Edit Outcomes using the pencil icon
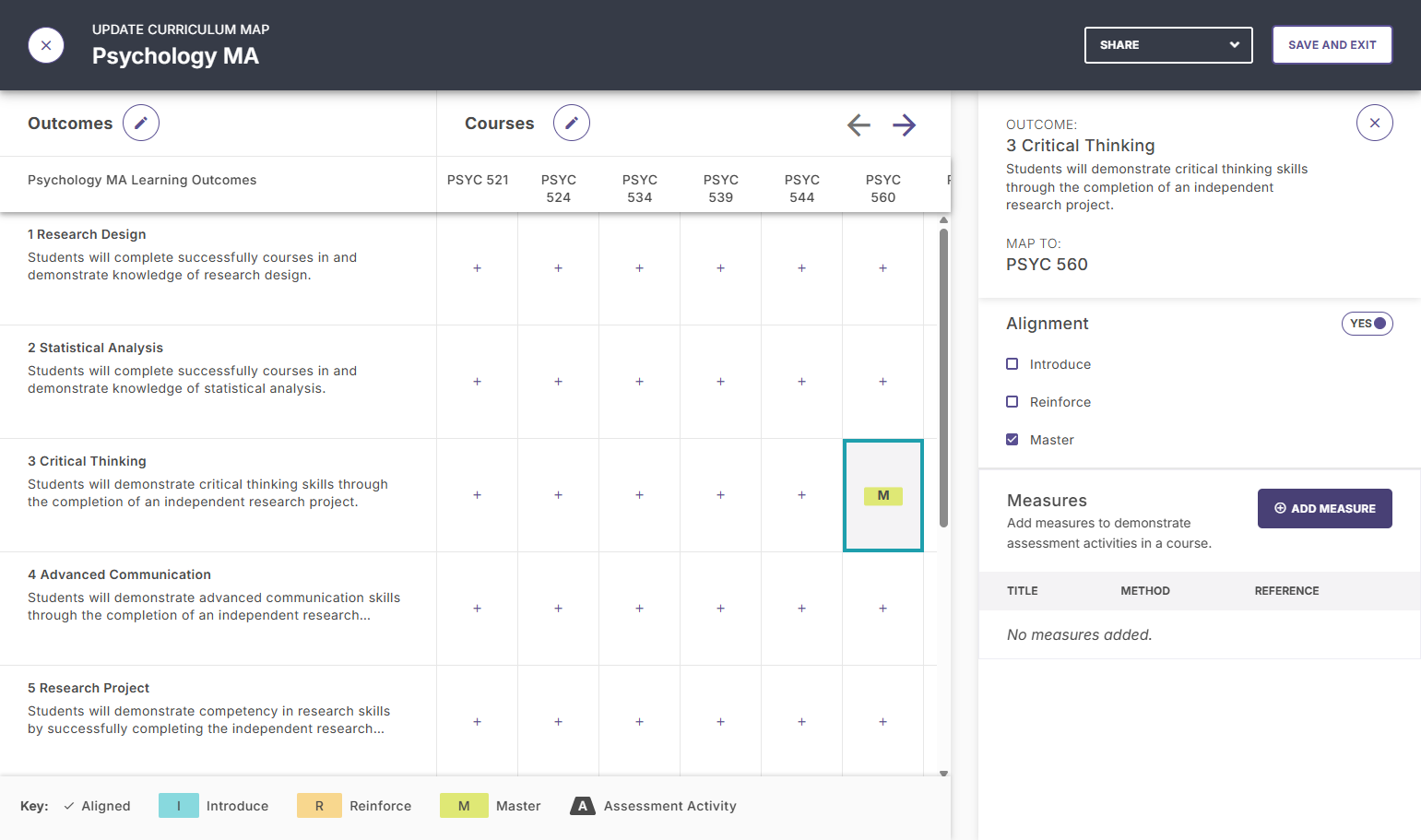1421x840 pixels. (141, 123)
